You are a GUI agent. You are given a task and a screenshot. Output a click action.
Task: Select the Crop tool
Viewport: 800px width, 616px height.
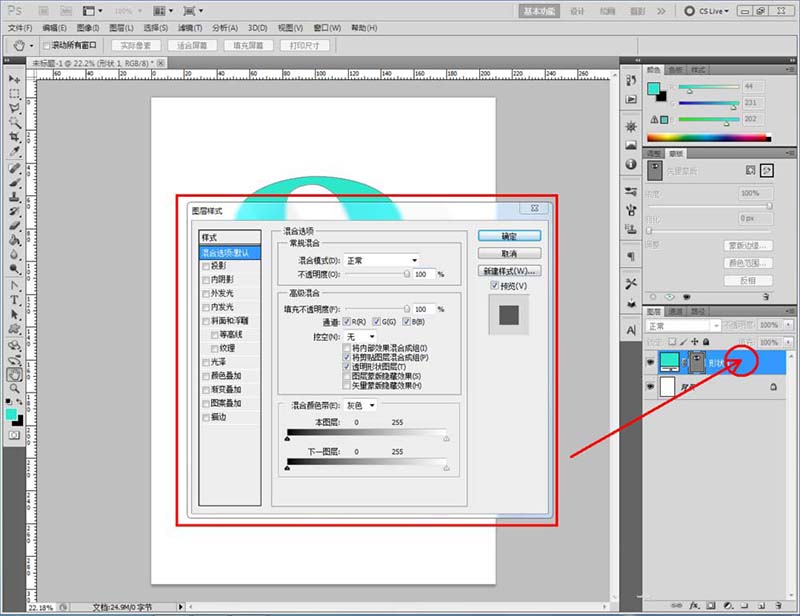click(x=14, y=137)
